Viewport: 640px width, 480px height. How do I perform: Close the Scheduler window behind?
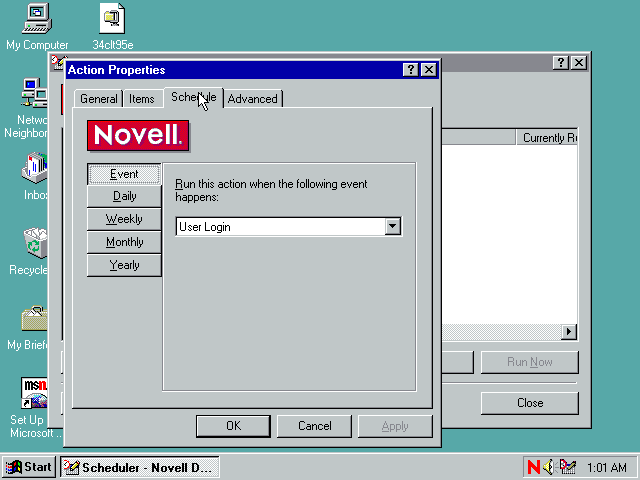579,63
